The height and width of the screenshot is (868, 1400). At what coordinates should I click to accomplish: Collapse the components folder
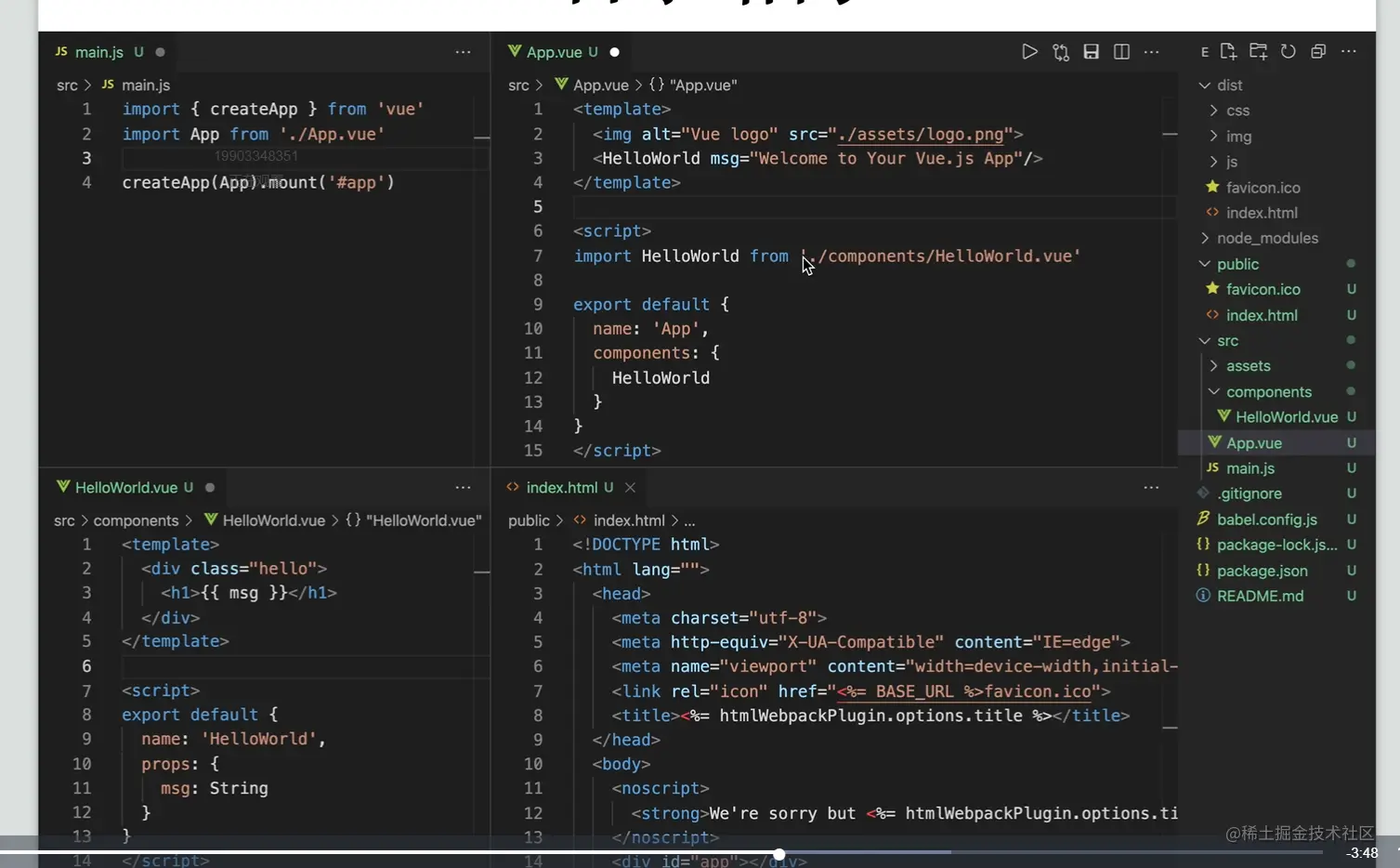[x=1213, y=391]
